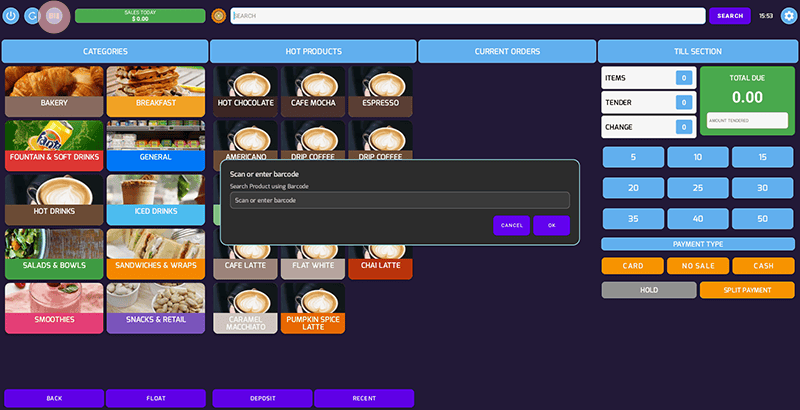Click the power logout icon
Viewport: 800px width, 410px height.
coord(11,16)
